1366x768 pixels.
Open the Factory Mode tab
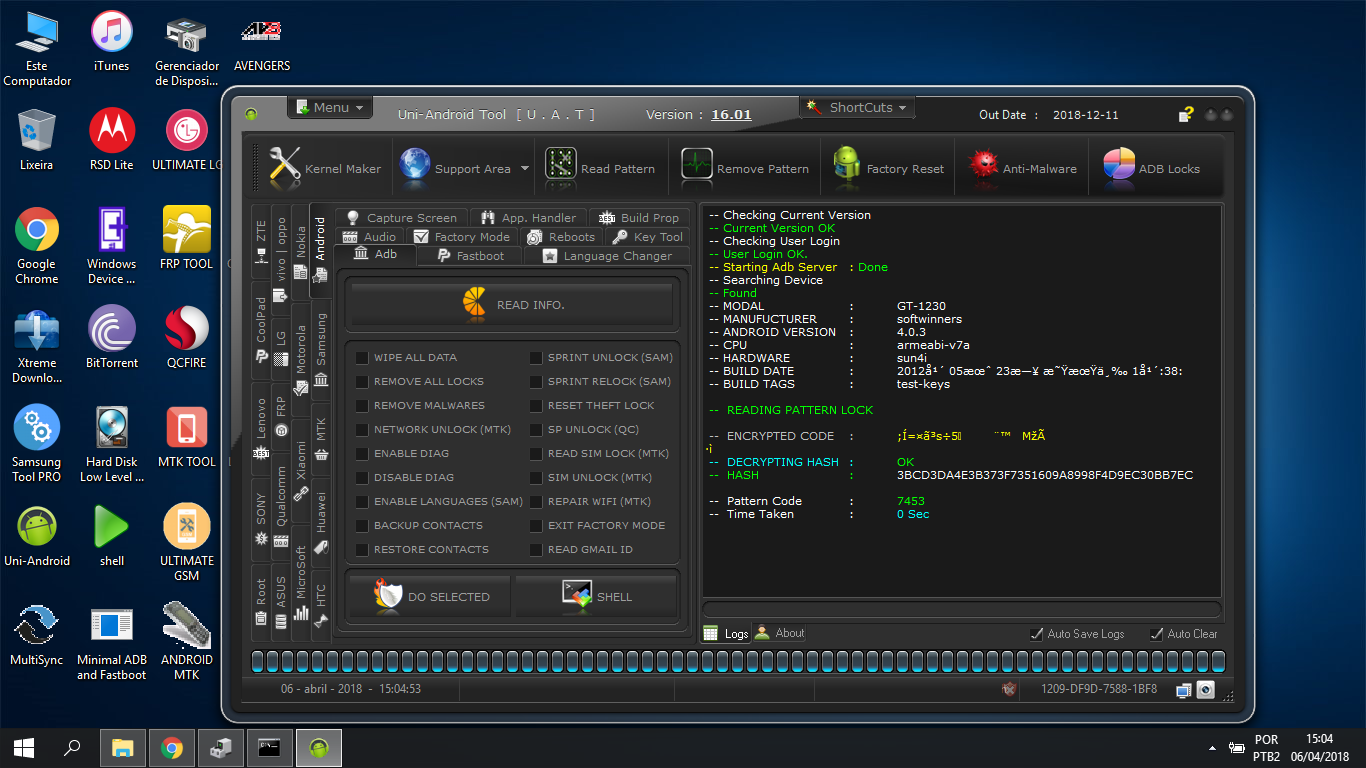pyautogui.click(x=462, y=237)
